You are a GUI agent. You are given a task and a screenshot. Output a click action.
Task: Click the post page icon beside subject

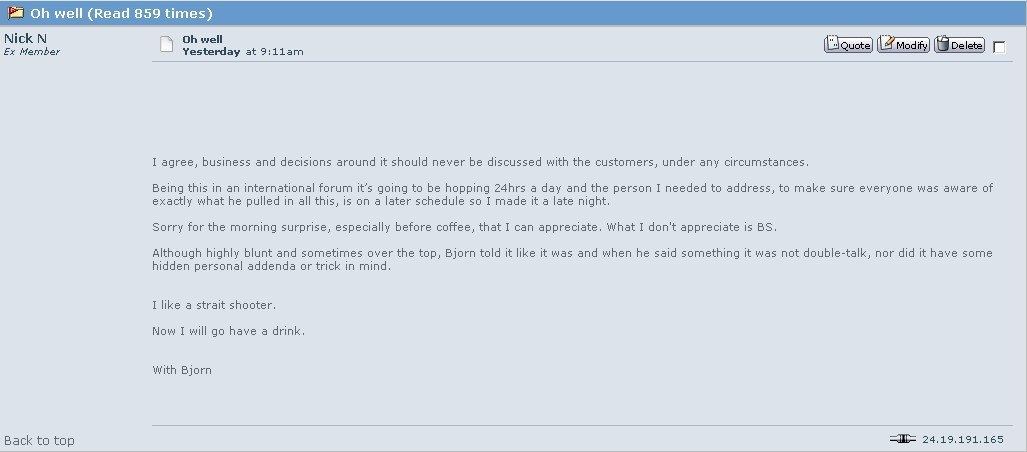coord(167,45)
